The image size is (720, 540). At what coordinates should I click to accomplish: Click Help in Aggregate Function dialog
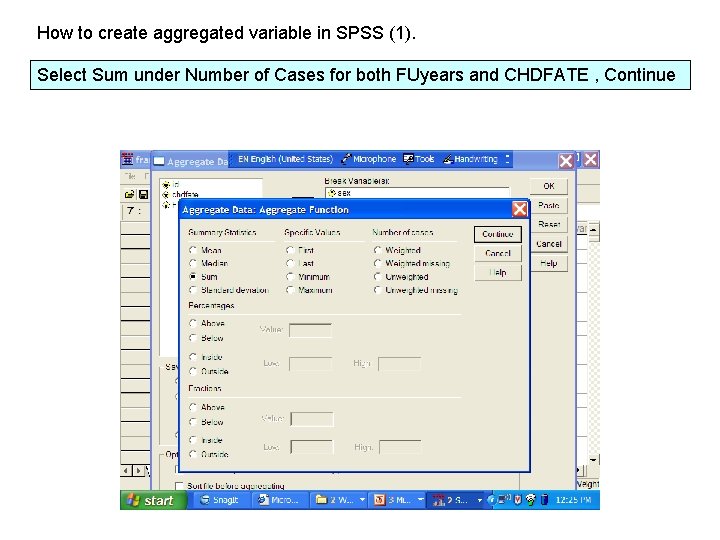(x=497, y=272)
